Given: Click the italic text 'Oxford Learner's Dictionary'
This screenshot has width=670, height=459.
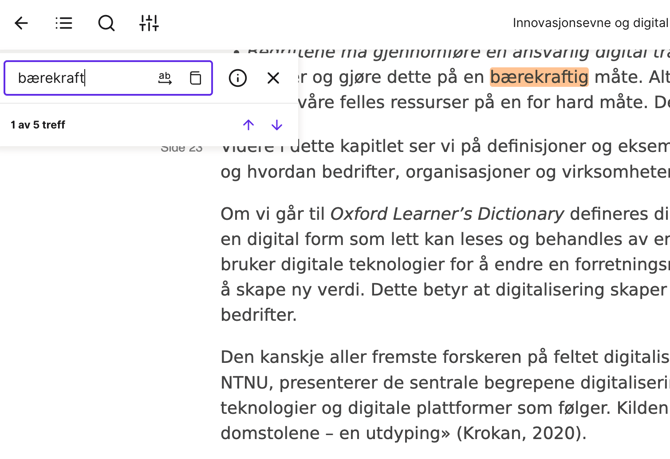Looking at the screenshot, I should pos(447,214).
